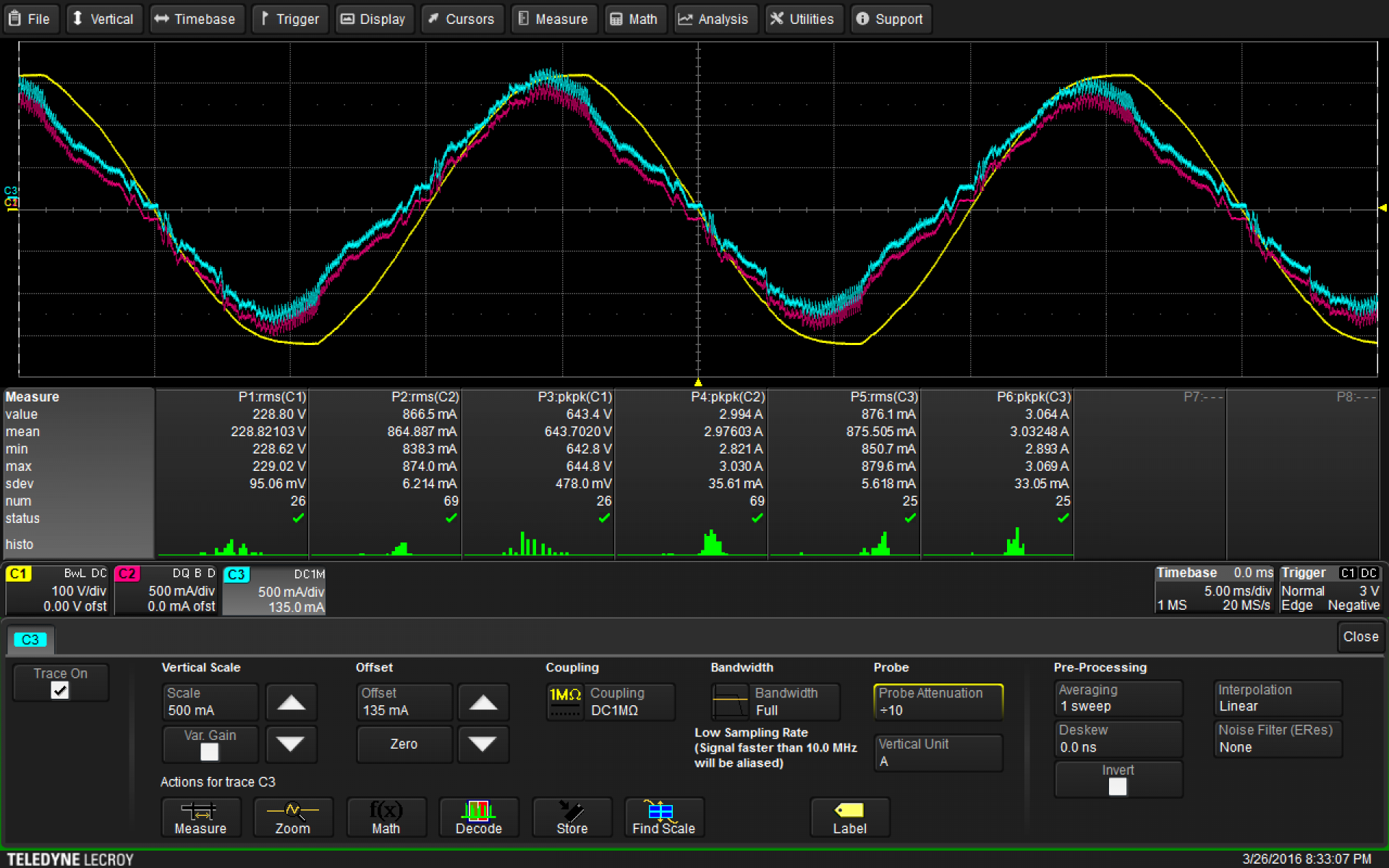
Task: Open the Zoom action for trace C3
Action: pos(292,817)
